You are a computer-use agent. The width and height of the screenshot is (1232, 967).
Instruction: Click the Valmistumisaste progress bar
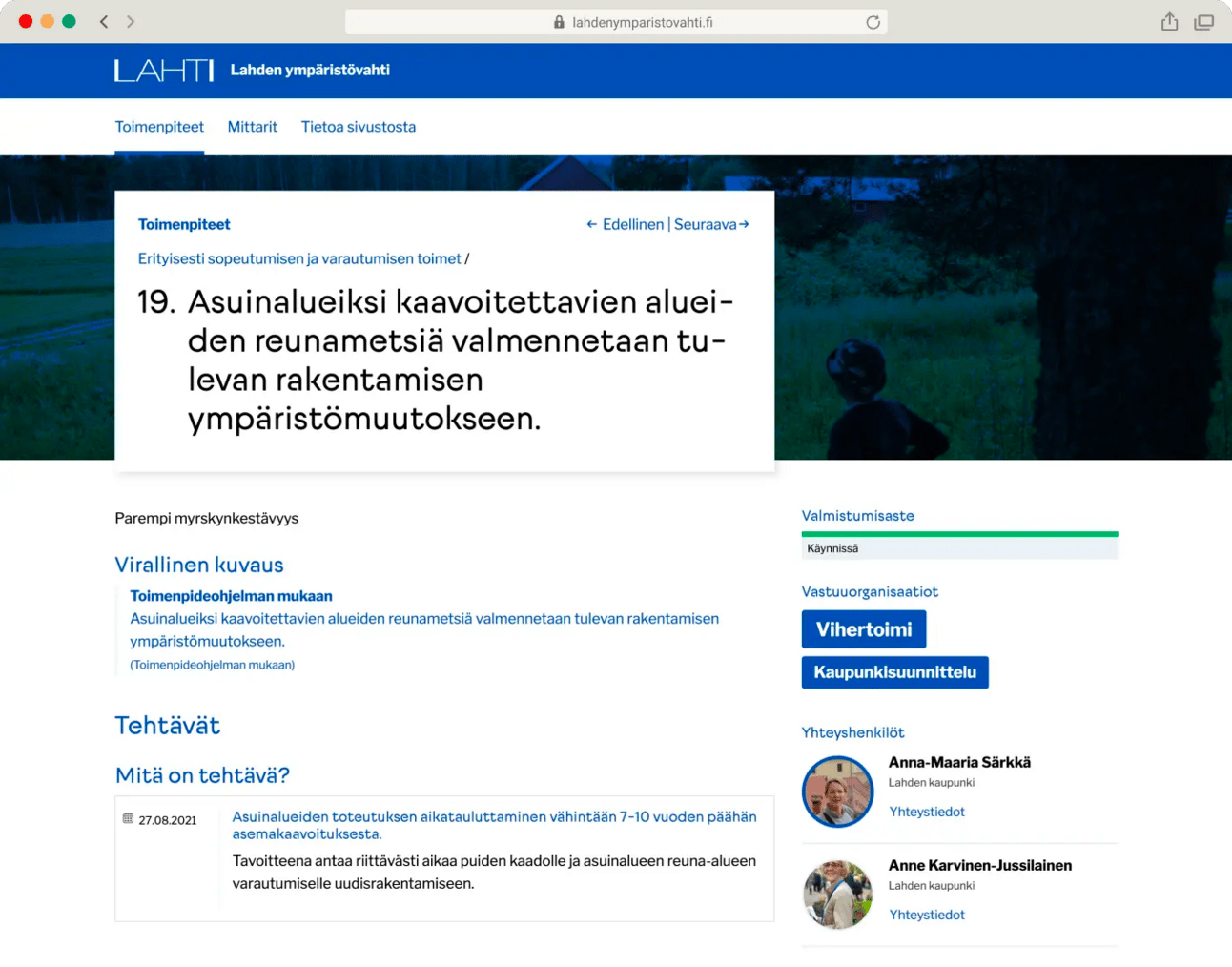(x=959, y=534)
